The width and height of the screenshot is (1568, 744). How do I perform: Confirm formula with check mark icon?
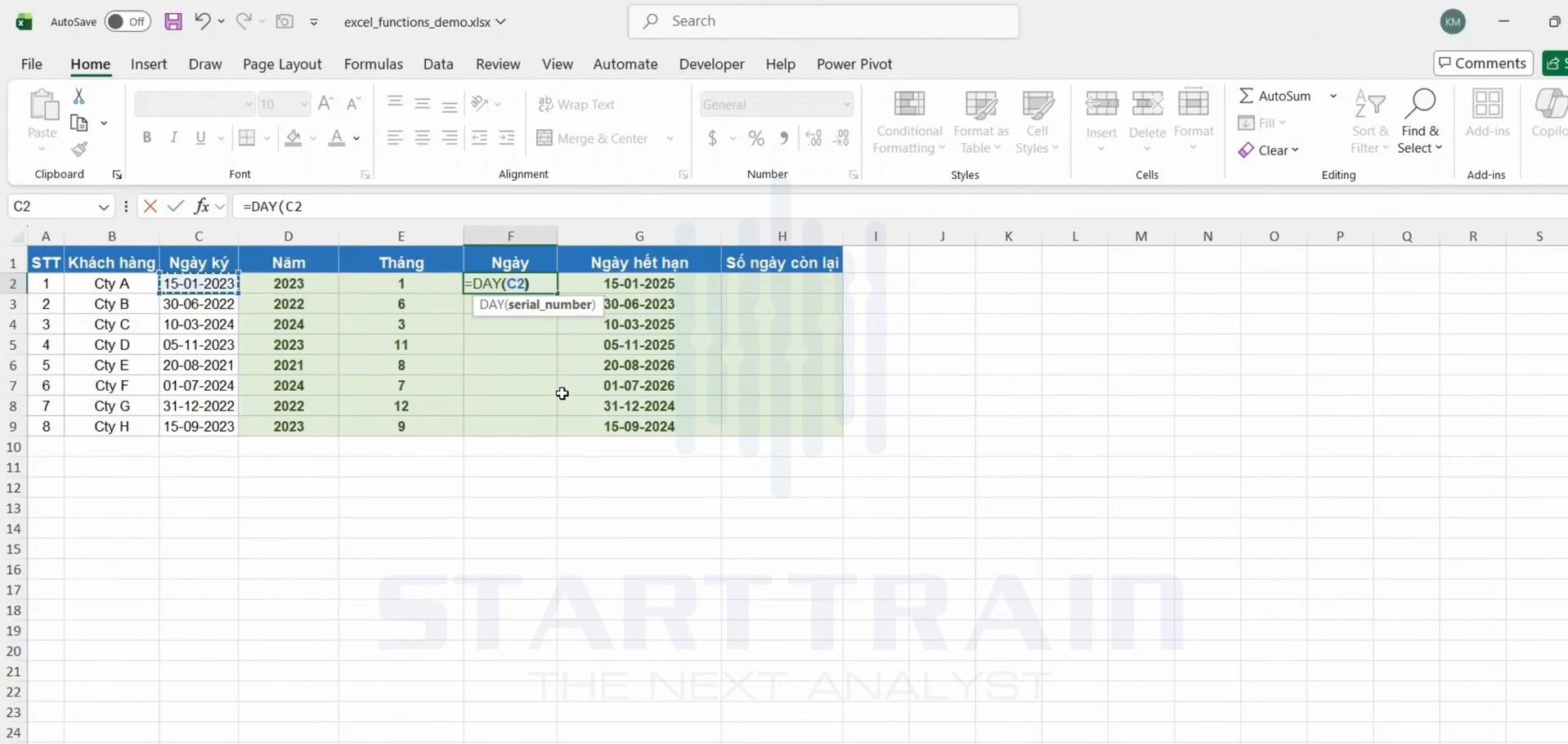[x=175, y=206]
